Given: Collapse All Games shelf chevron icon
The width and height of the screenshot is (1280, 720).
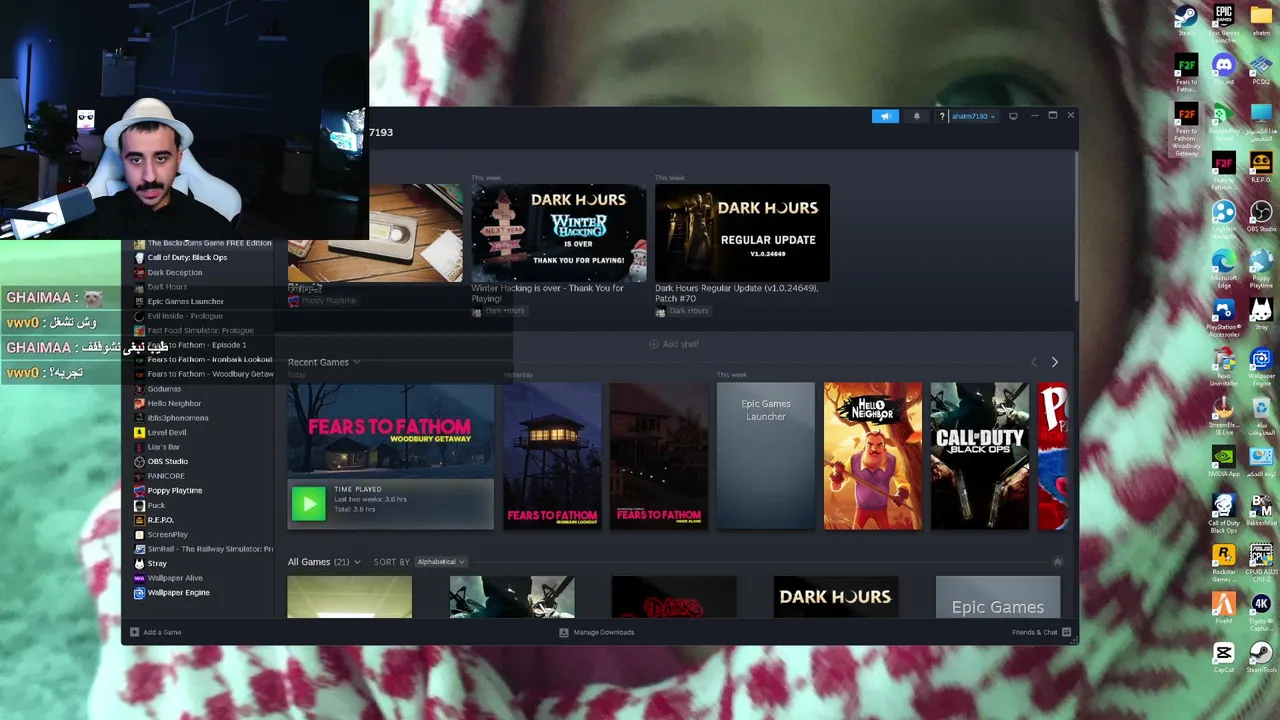Looking at the screenshot, I should point(1057,562).
